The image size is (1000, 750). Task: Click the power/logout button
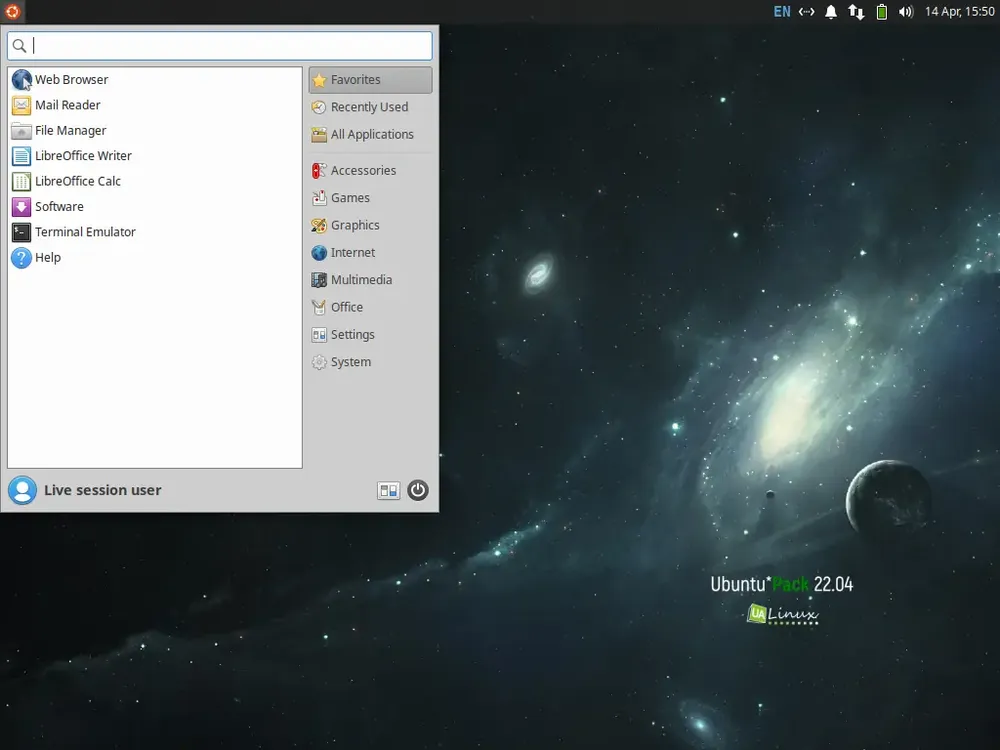(x=418, y=490)
